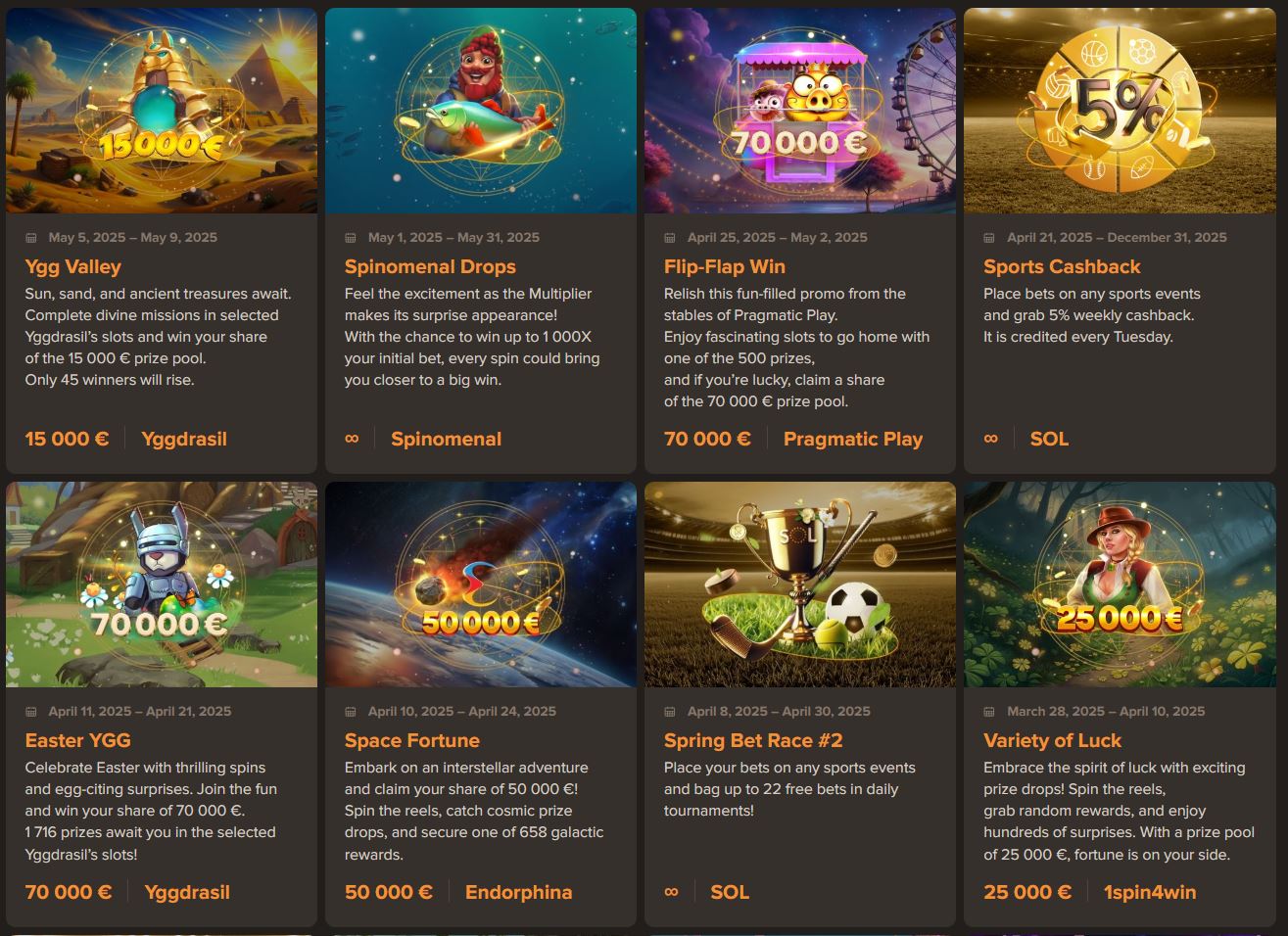Click the Pragmatic Play provider label

pos(853,440)
